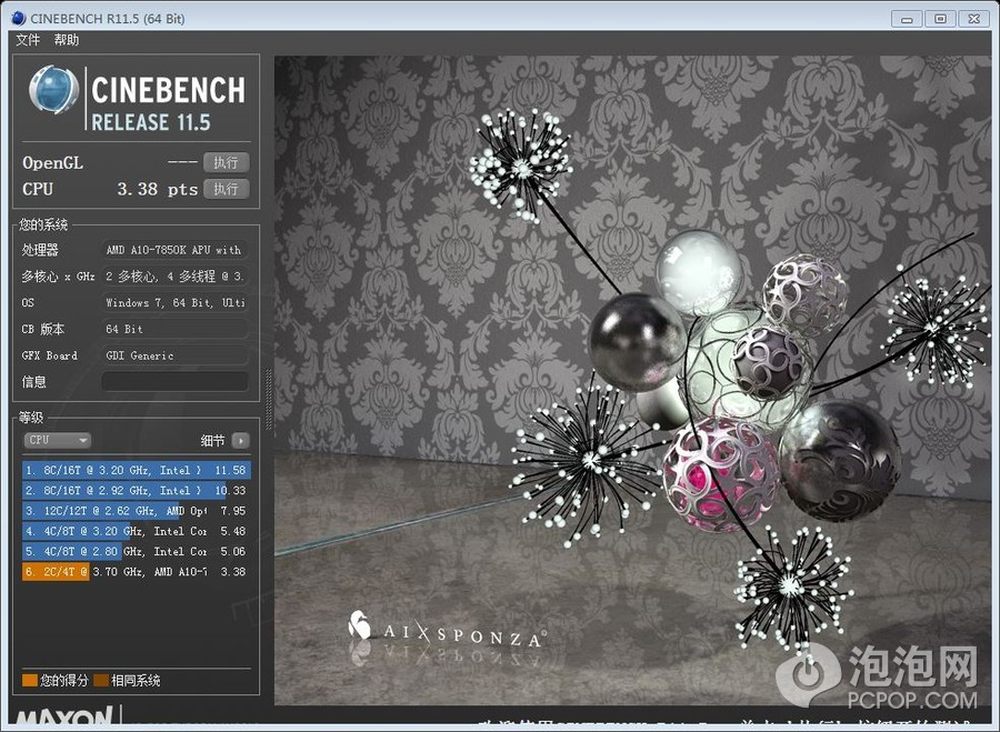1000x732 pixels.
Task: Click the orange 您的得分 legend swatch
Action: 29,680
